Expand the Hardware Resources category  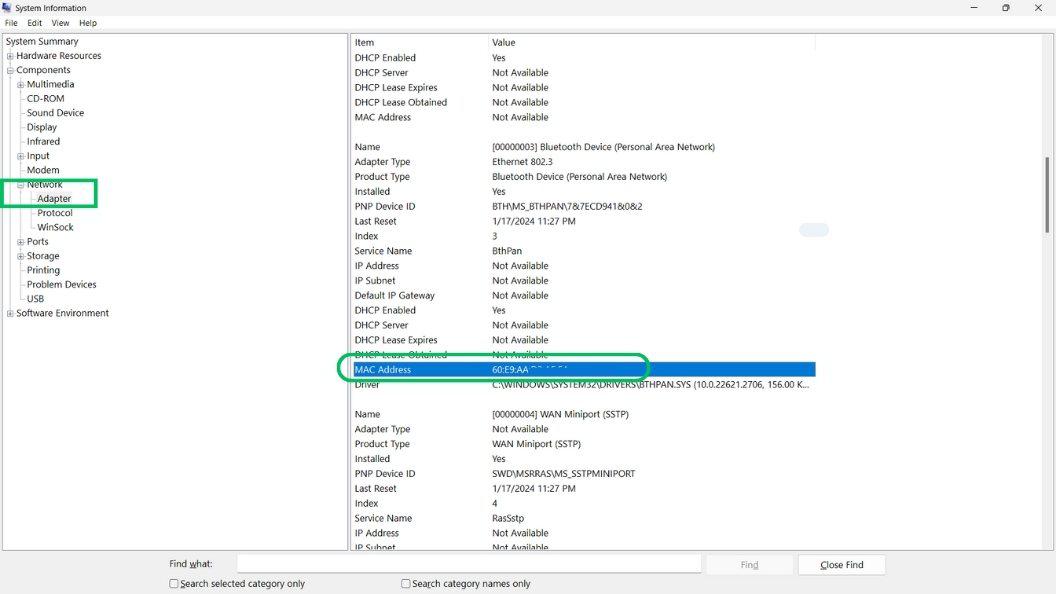coord(8,55)
